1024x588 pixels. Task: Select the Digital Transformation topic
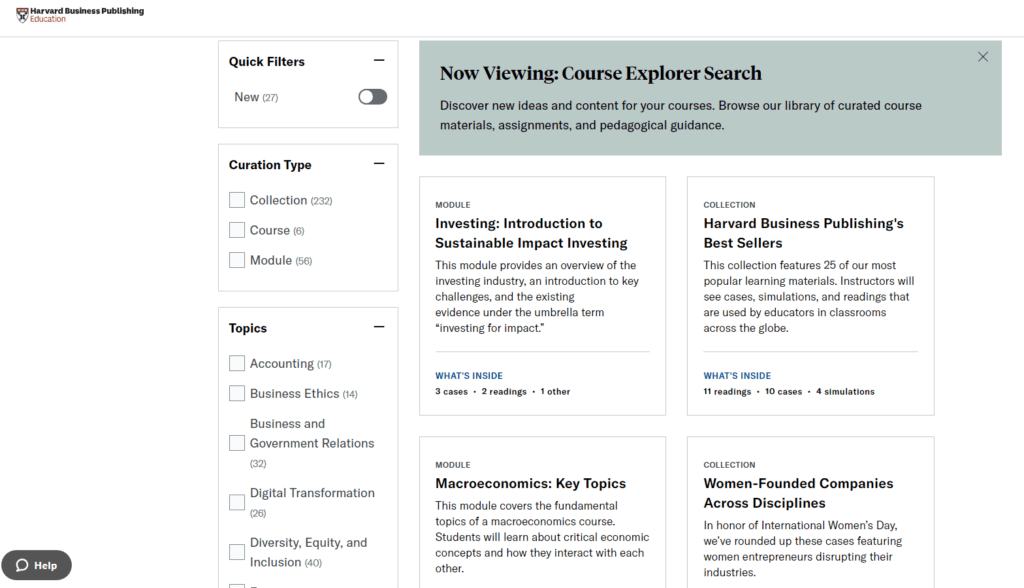pyautogui.click(x=237, y=502)
